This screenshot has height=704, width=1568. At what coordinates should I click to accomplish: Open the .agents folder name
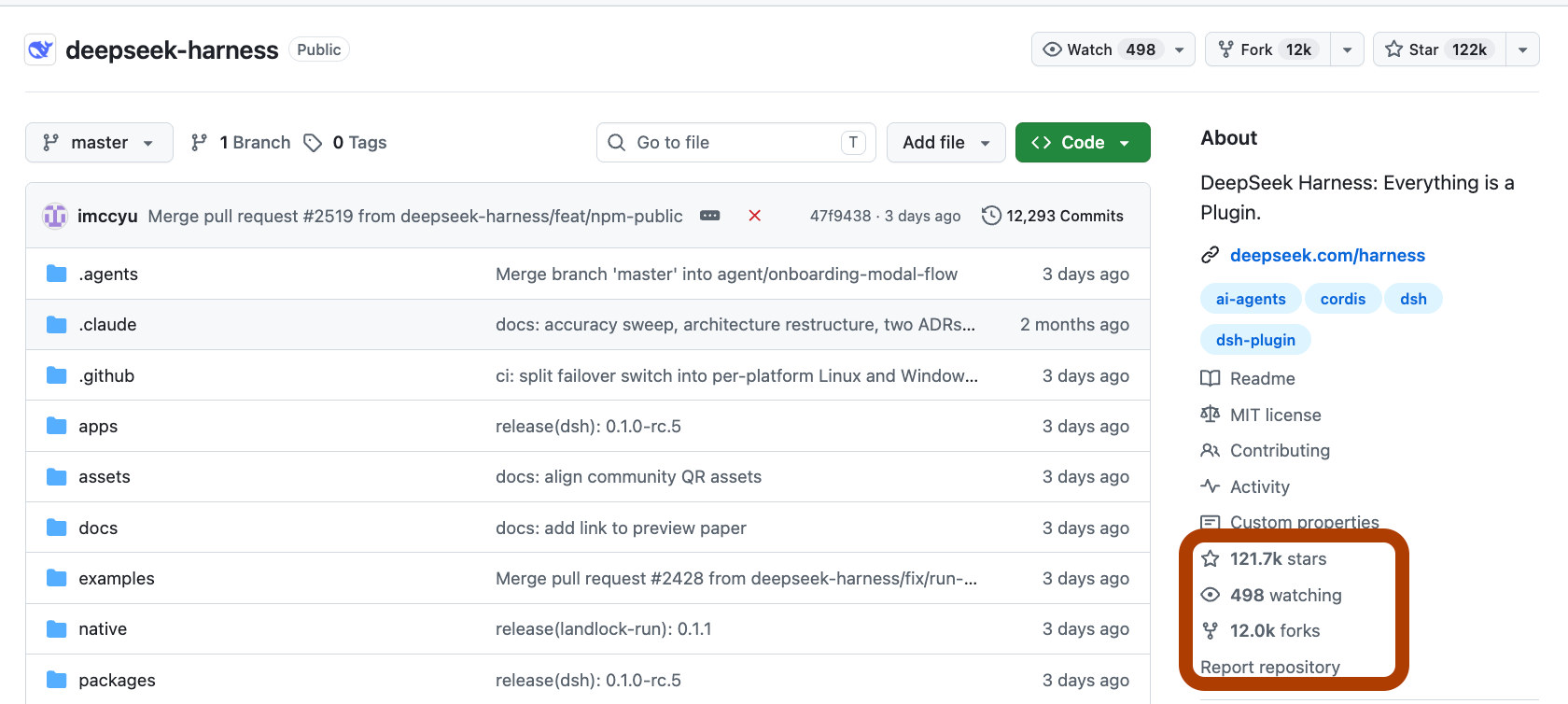[x=108, y=274]
